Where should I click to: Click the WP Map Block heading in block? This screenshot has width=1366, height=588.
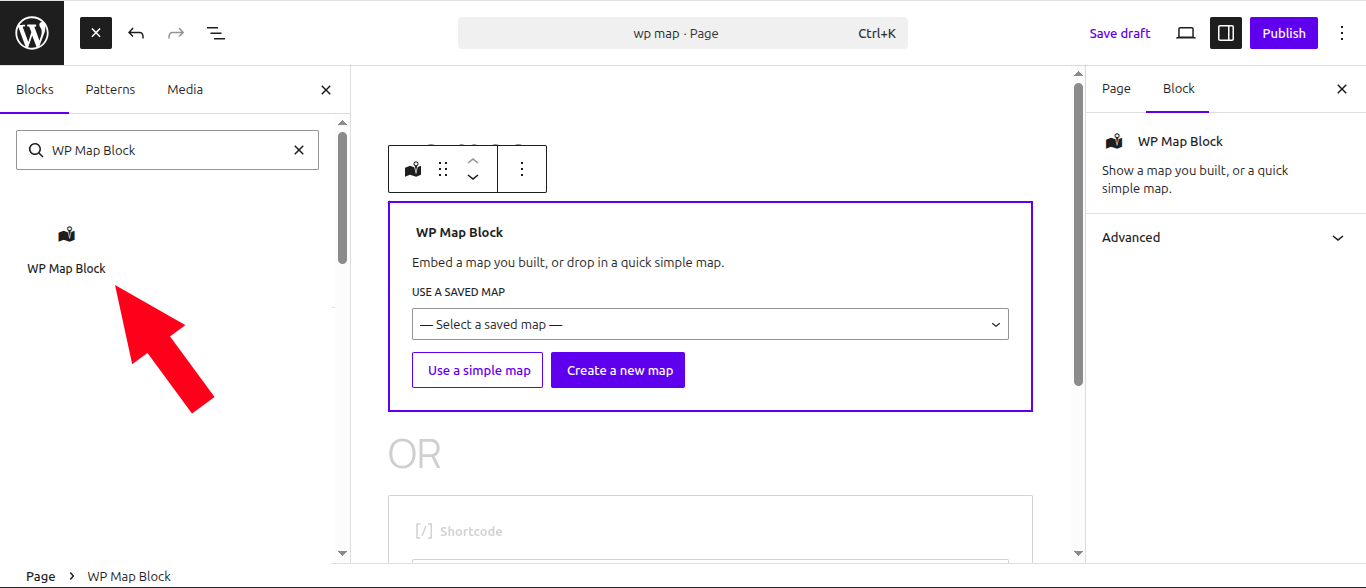459,232
